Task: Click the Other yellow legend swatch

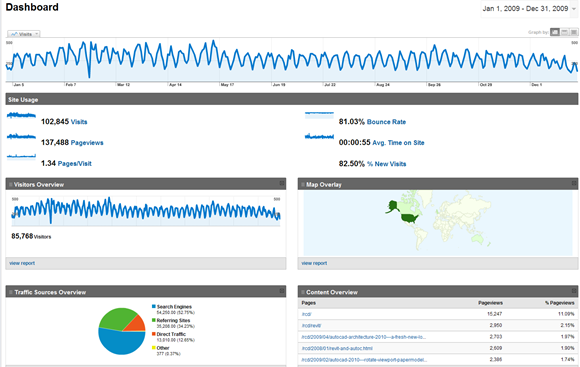Action: tap(154, 347)
